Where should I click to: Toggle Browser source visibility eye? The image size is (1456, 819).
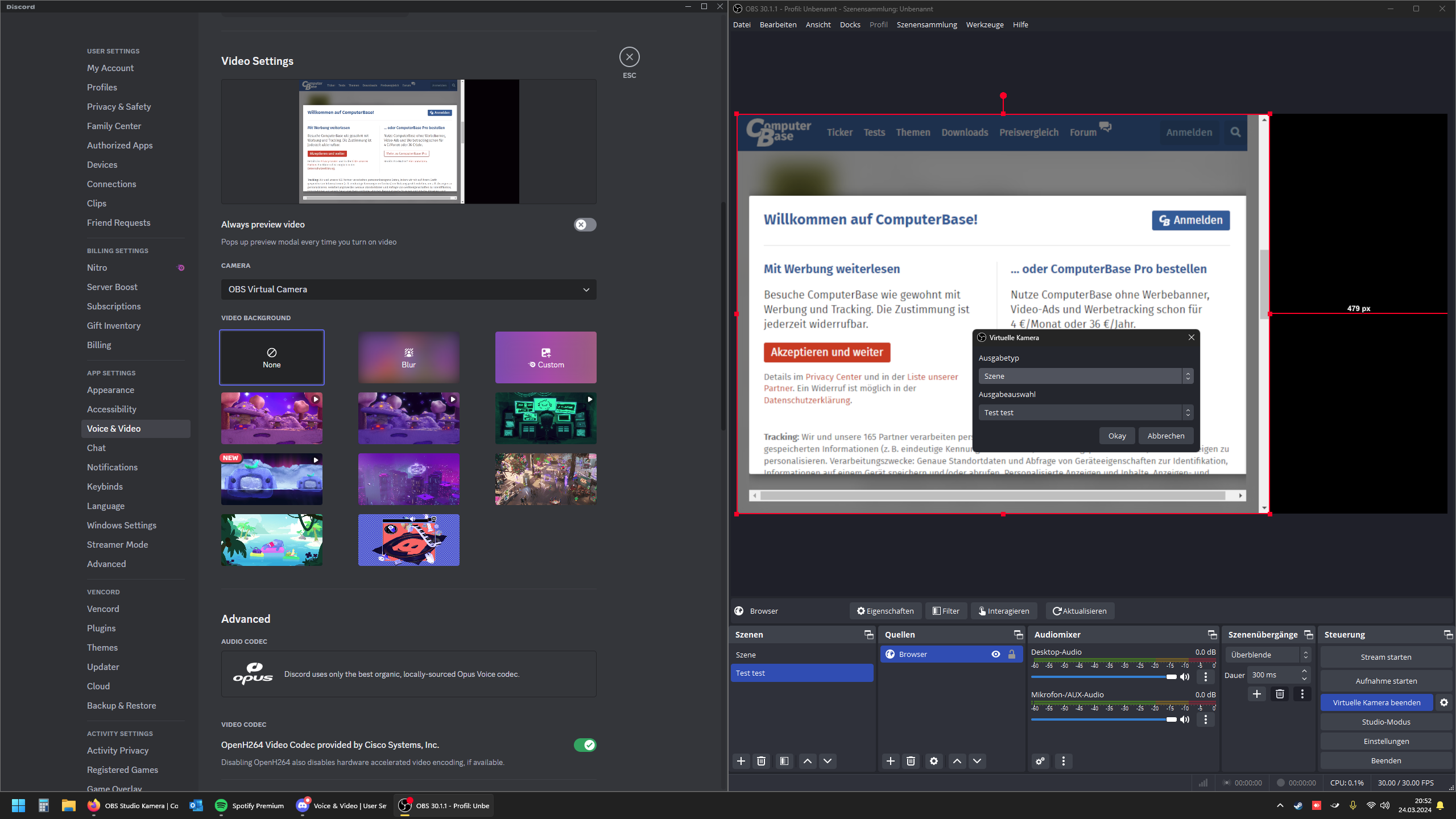click(996, 654)
